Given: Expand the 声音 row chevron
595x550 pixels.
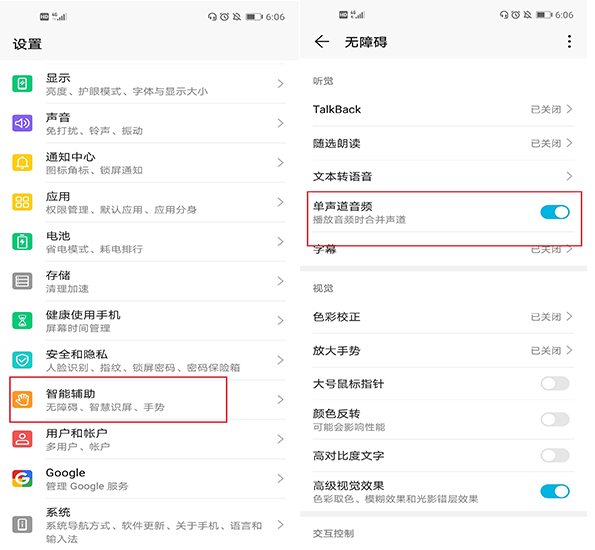Looking at the screenshot, I should click(280, 123).
